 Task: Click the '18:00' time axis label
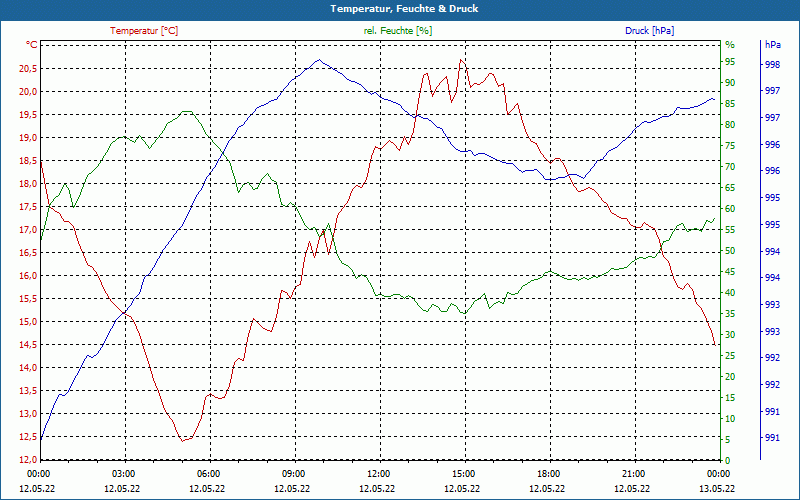548,473
